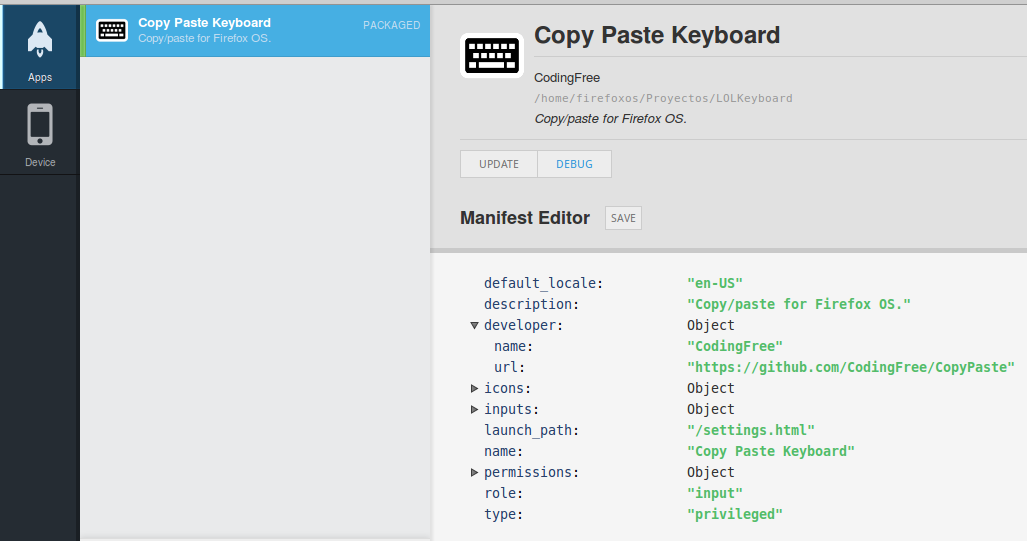Expand the icons object in manifest
The image size is (1027, 541).
pyautogui.click(x=474, y=388)
